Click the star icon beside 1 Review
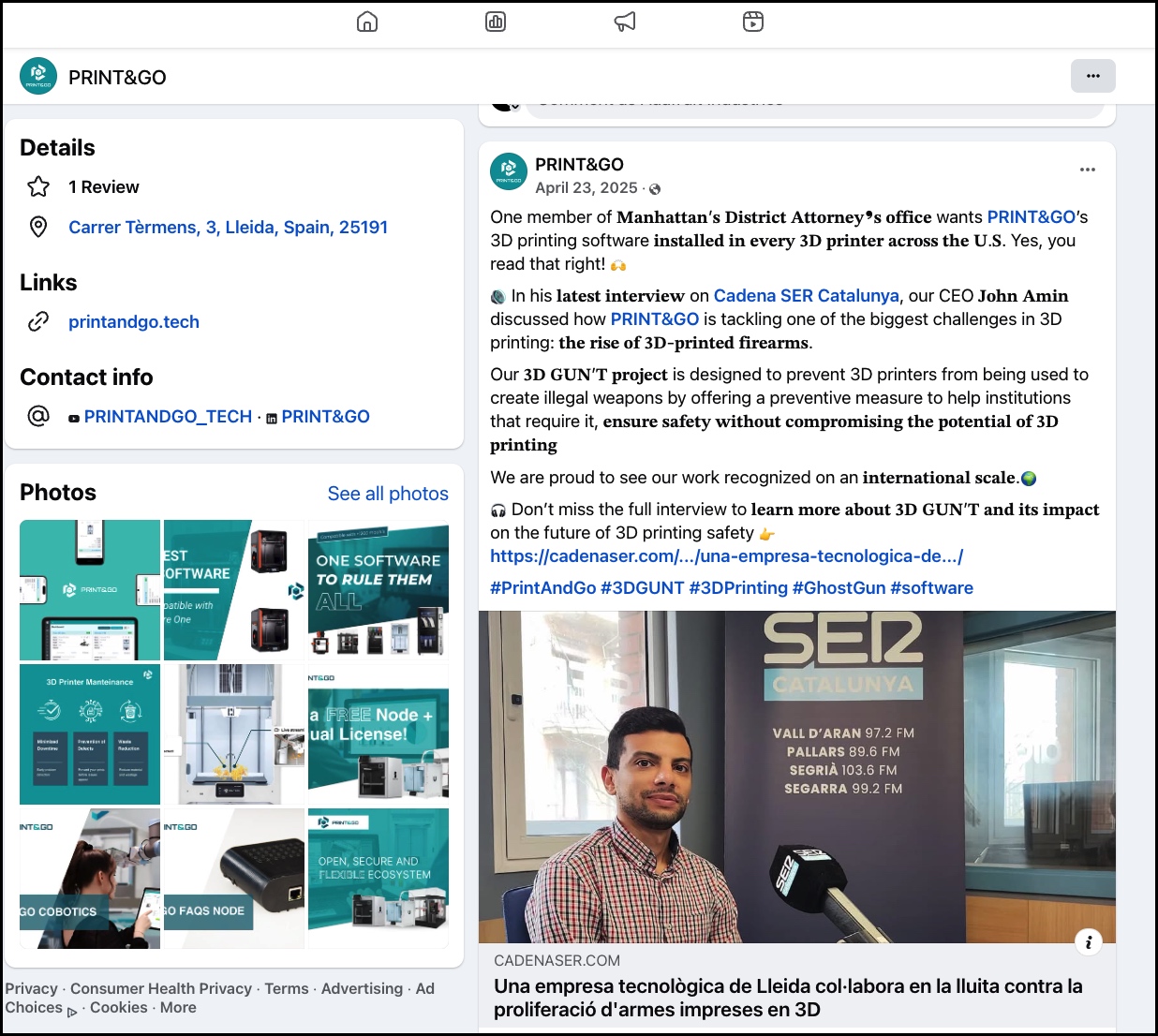The width and height of the screenshot is (1158, 1036). (38, 186)
